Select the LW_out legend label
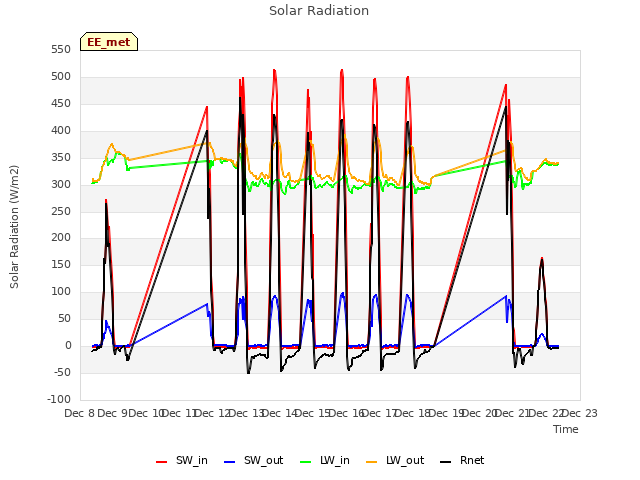This screenshot has width=640, height=480. (x=405, y=460)
